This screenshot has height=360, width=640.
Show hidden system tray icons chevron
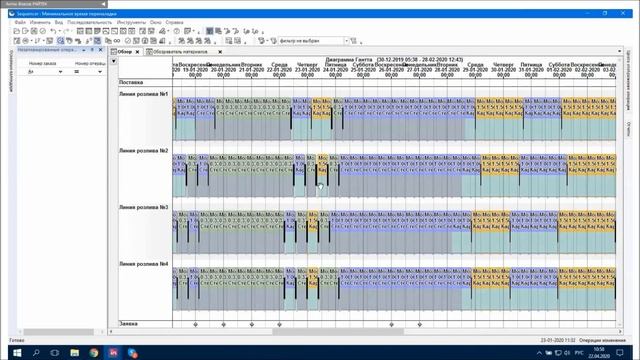point(539,352)
